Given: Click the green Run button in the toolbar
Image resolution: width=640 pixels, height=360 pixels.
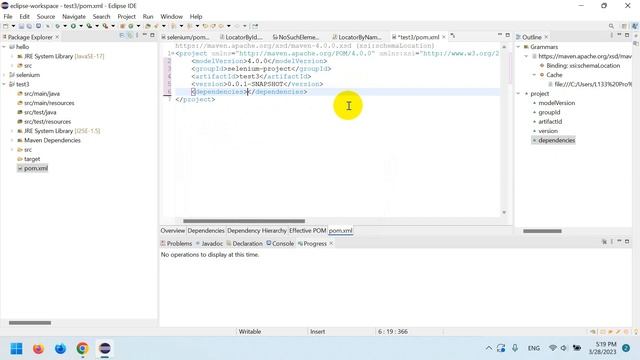Looking at the screenshot, I should coord(73,26).
